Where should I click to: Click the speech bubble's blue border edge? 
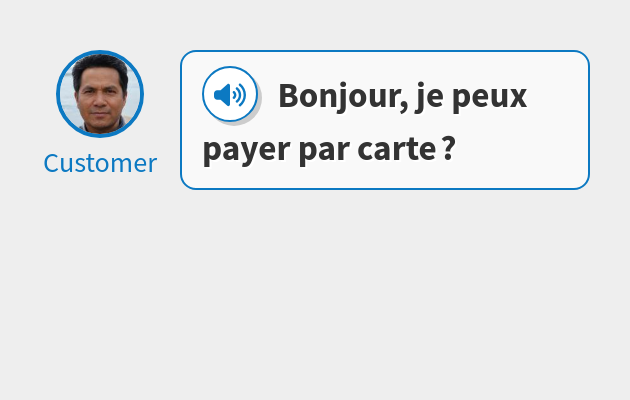(385, 51)
